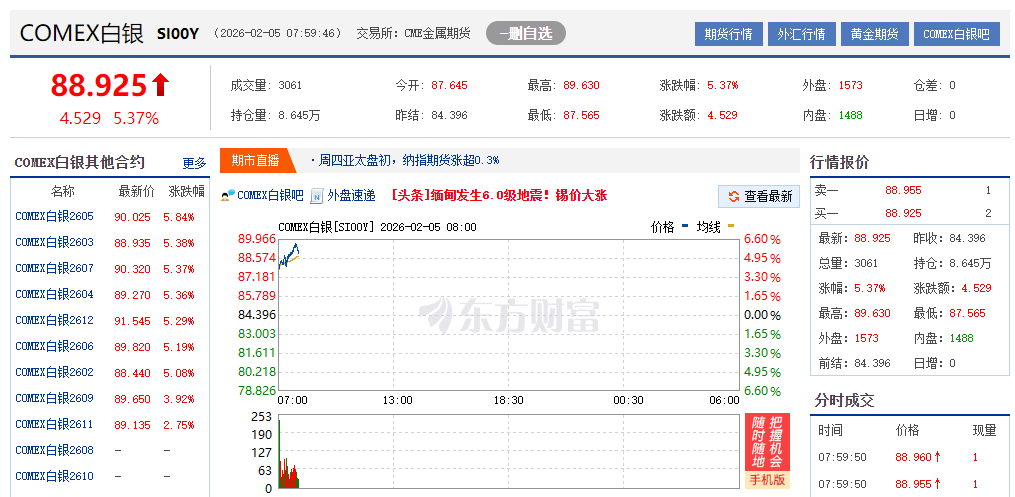Screen dimensions: 1015x497
Task: Click the 删自选 remove-from-watchlist button
Action: point(526,33)
